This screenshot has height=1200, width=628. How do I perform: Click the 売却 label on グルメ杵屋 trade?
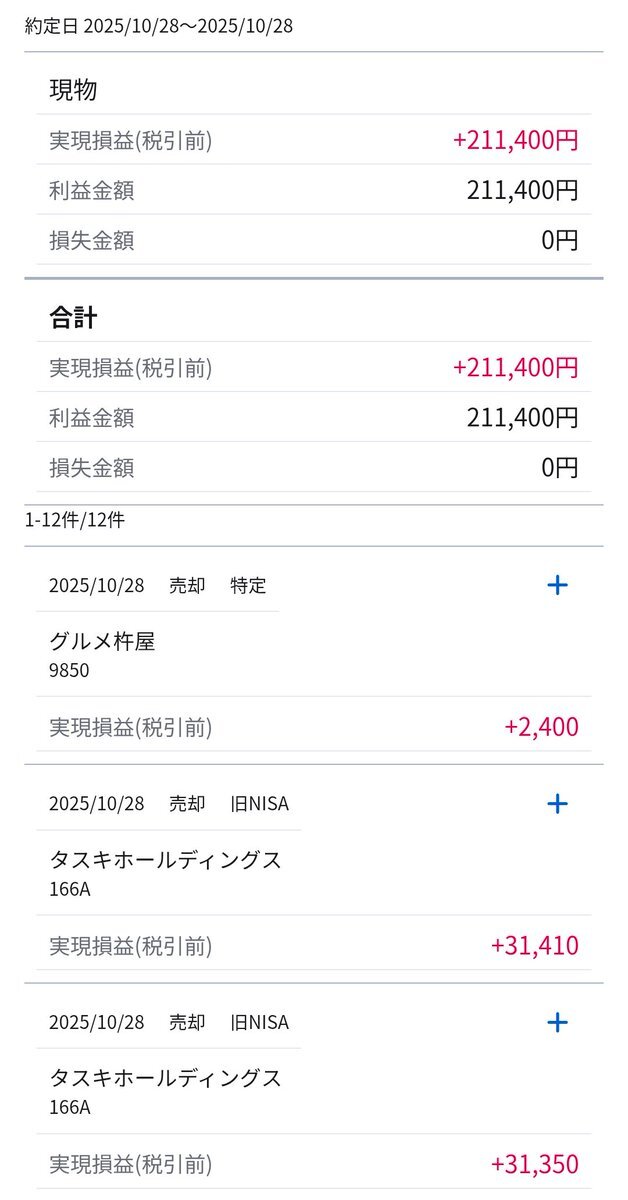tap(187, 586)
